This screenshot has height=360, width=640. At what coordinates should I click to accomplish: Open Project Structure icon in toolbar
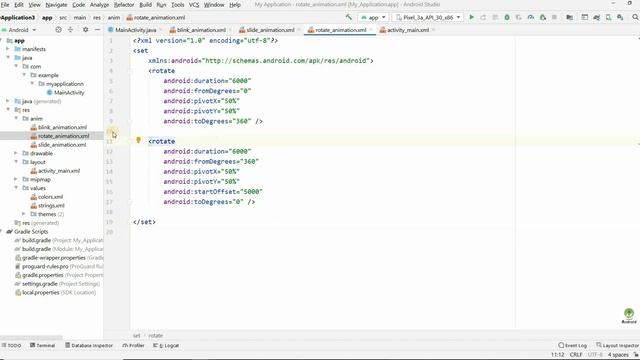[569, 17]
